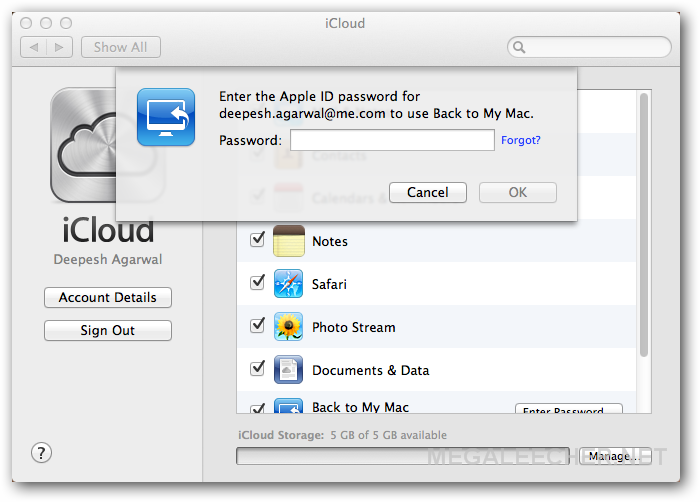The width and height of the screenshot is (700, 502).
Task: Go back with the left arrow button
Action: point(33,47)
